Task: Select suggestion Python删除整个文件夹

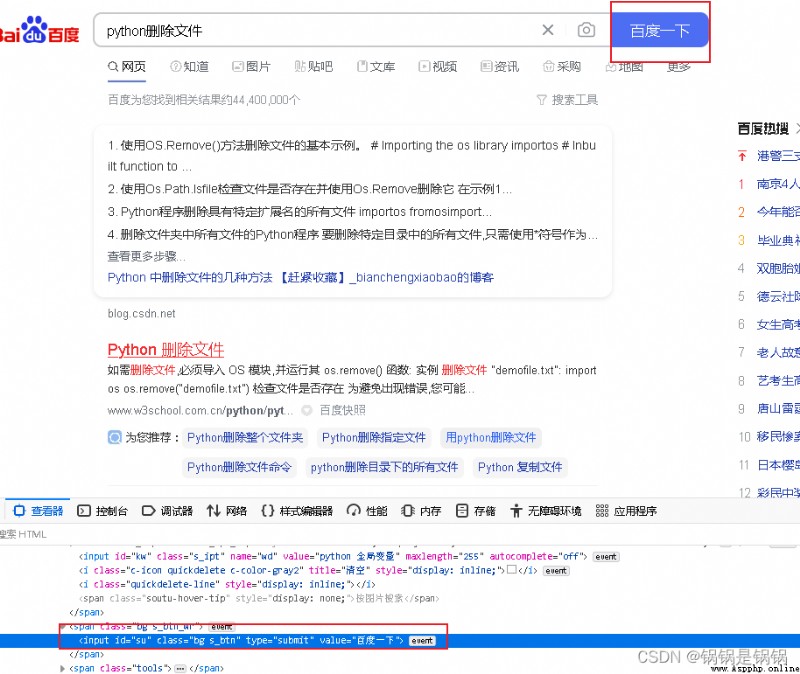Action: coord(245,437)
